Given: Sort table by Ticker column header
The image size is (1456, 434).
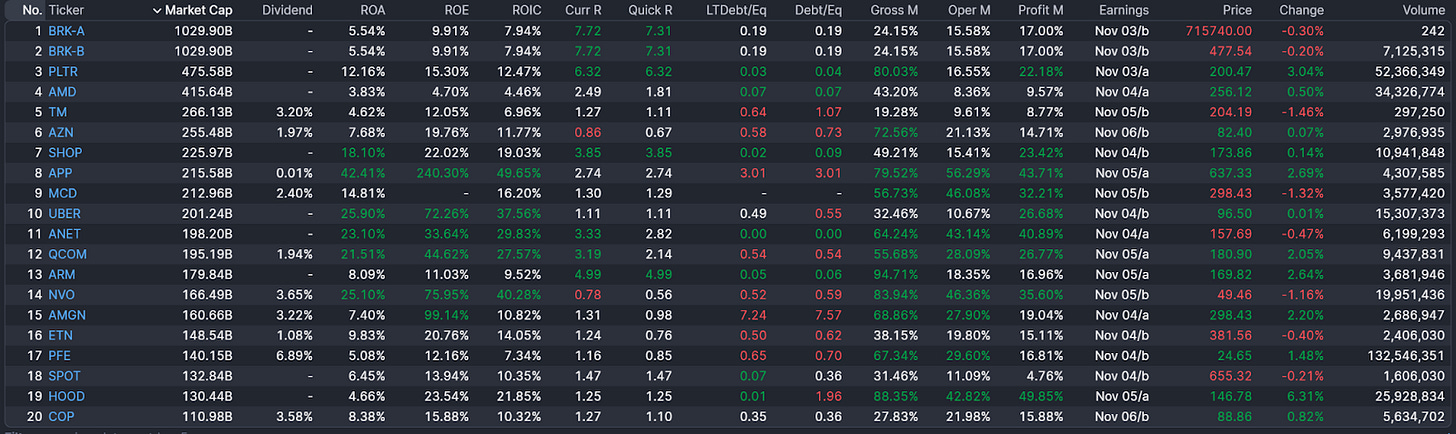Looking at the screenshot, I should click(x=66, y=10).
